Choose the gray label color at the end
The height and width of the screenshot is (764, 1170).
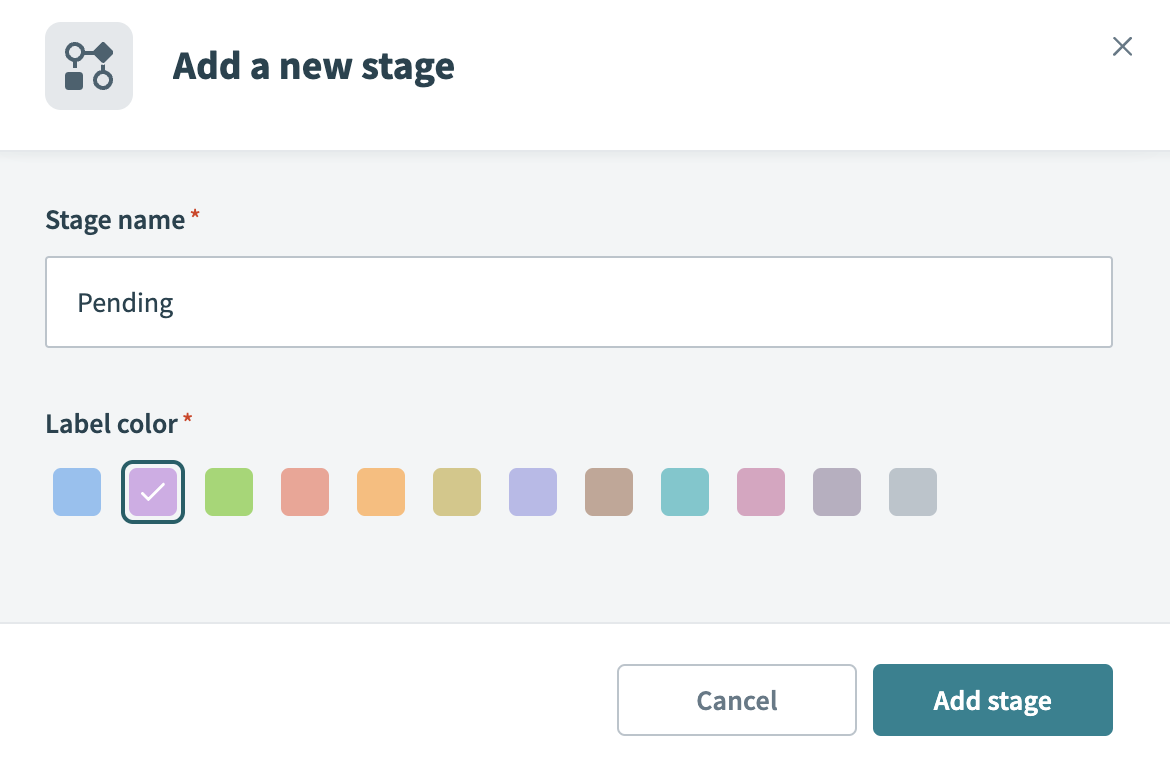[913, 491]
